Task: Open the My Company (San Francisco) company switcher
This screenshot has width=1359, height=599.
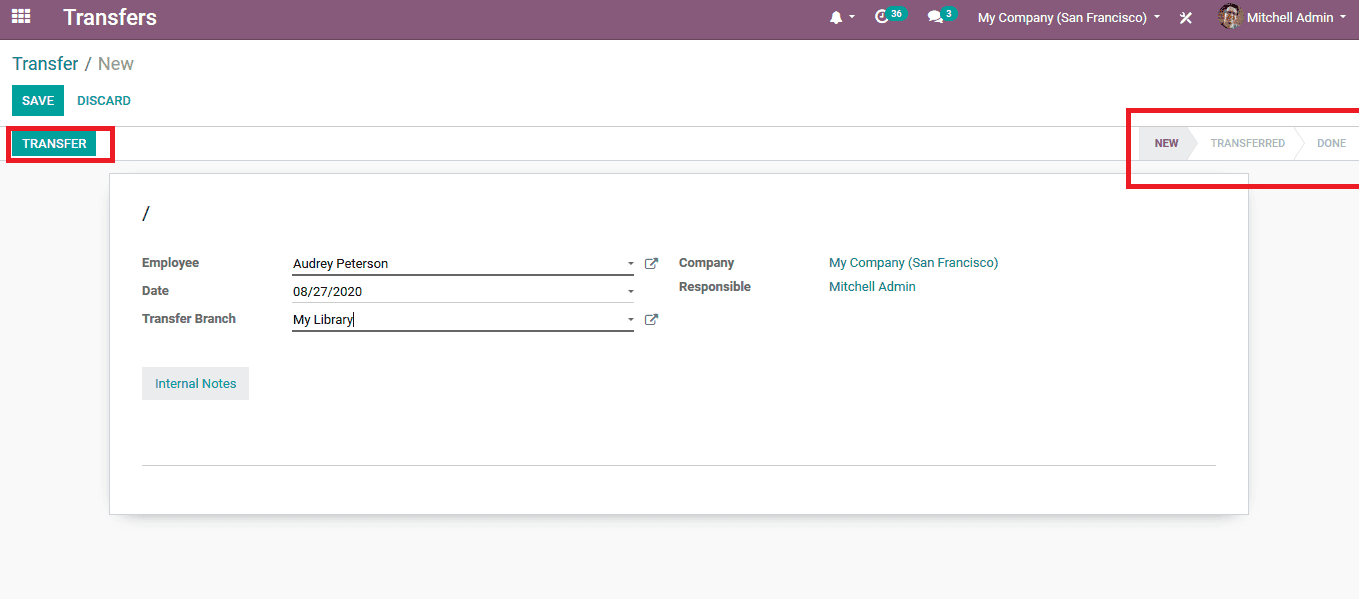Action: (x=1069, y=17)
